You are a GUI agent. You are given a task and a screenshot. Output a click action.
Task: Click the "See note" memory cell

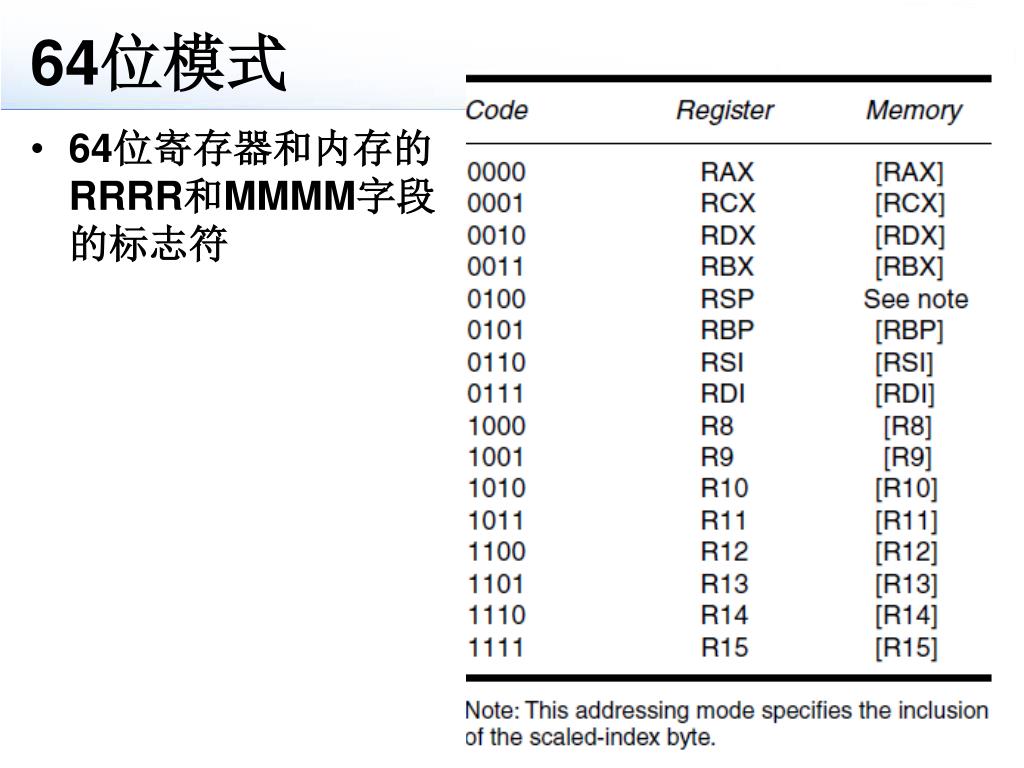point(916,299)
